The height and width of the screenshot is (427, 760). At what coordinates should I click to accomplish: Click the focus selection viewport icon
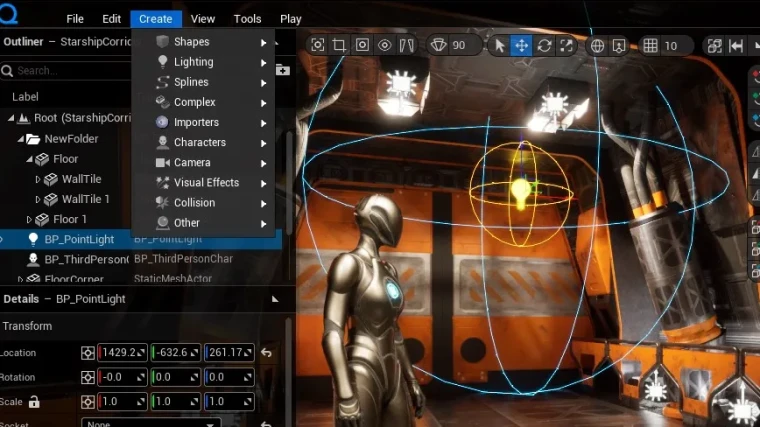pyautogui.click(x=317, y=46)
